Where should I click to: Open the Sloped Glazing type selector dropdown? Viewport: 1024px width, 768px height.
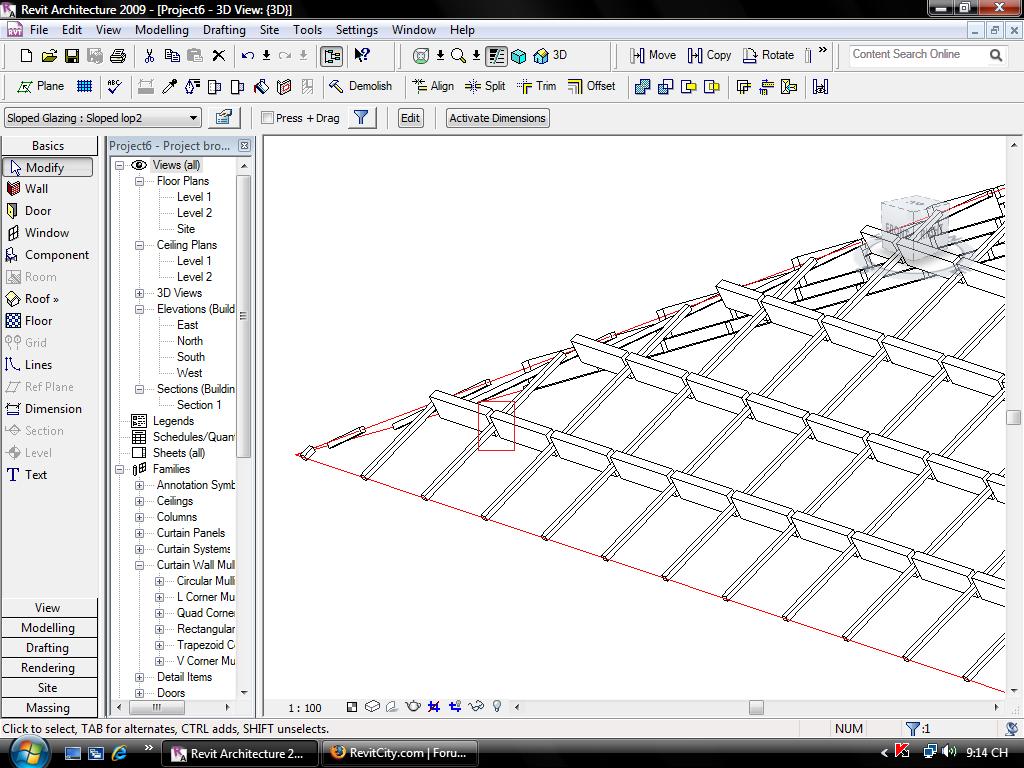[194, 118]
